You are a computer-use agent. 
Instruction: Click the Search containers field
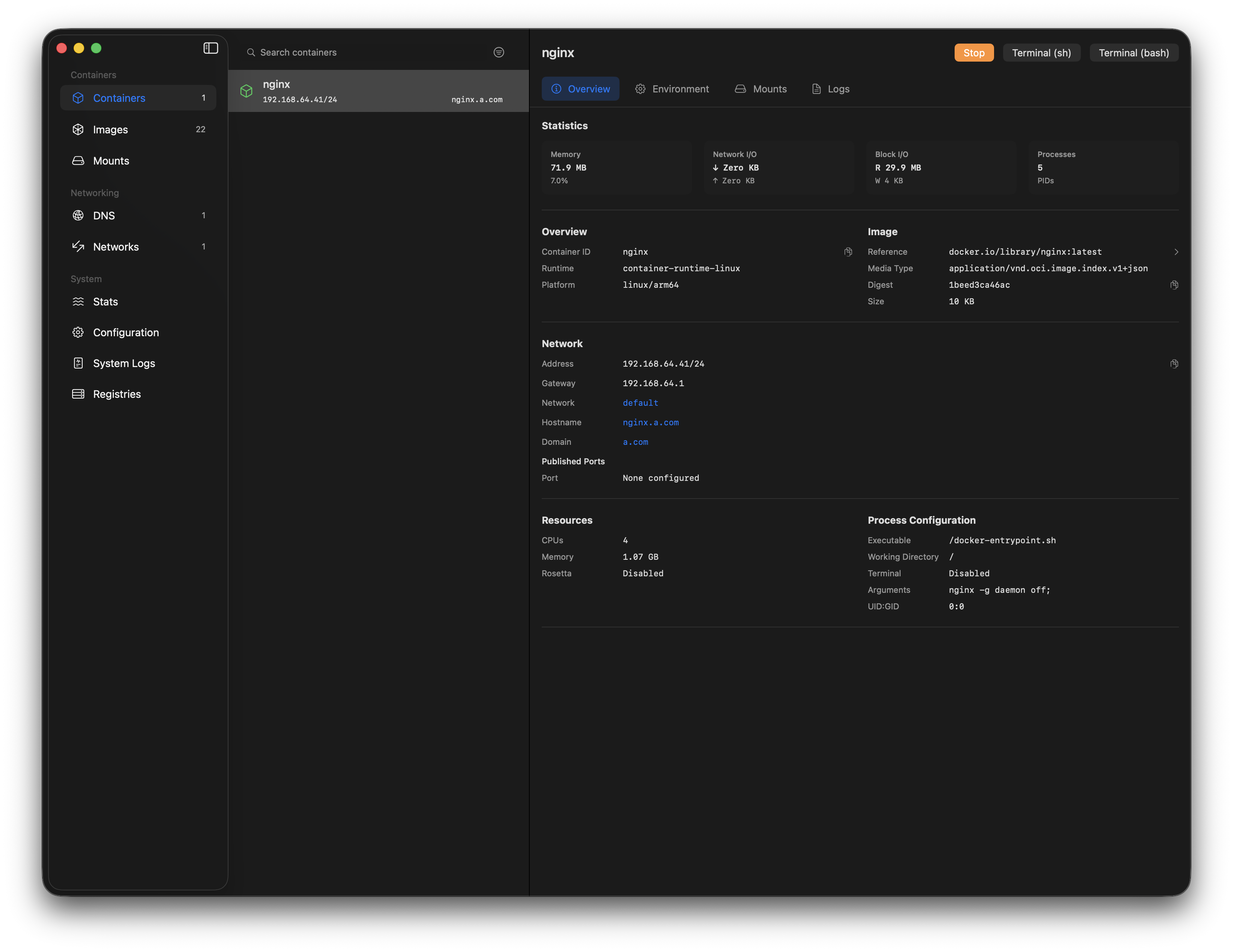click(361, 52)
